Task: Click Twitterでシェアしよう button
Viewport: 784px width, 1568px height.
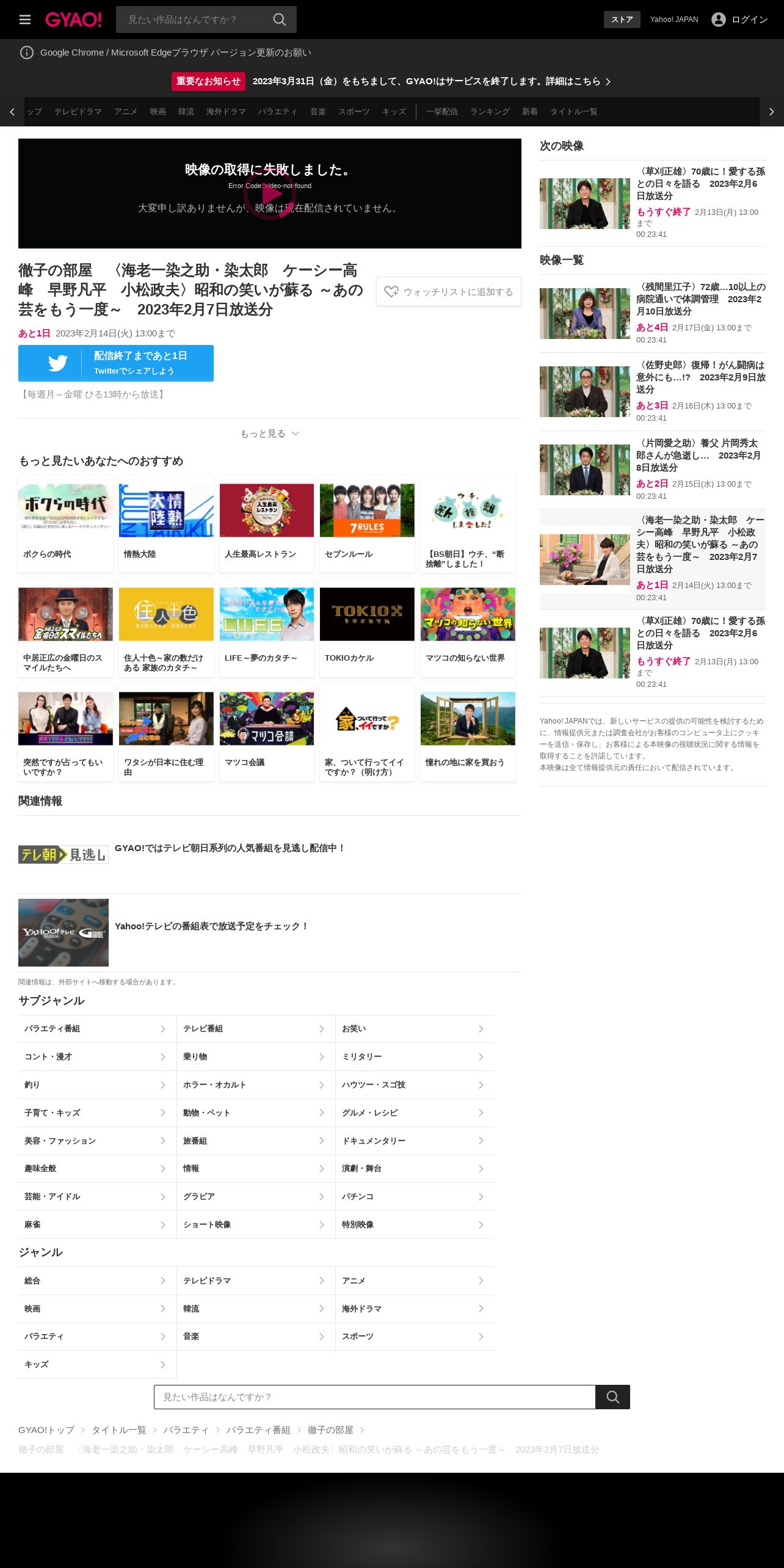Action: coord(116,363)
